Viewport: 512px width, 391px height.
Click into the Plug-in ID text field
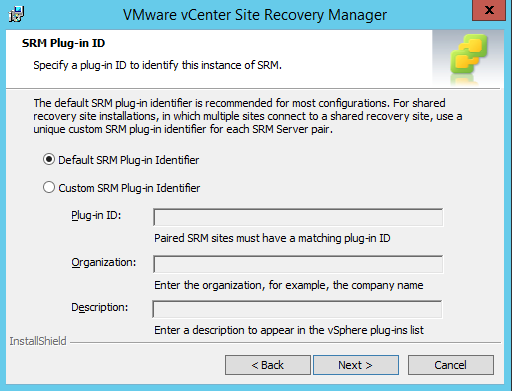tap(298, 217)
